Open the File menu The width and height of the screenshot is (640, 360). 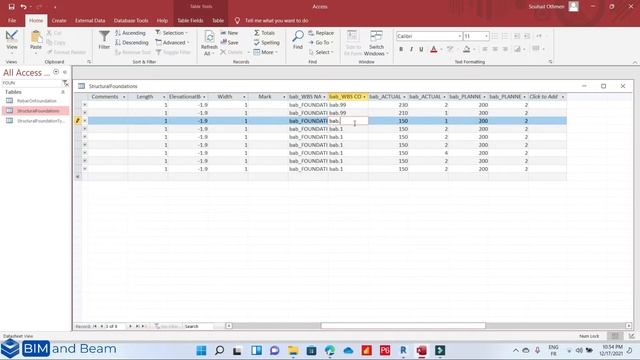pyautogui.click(x=12, y=20)
